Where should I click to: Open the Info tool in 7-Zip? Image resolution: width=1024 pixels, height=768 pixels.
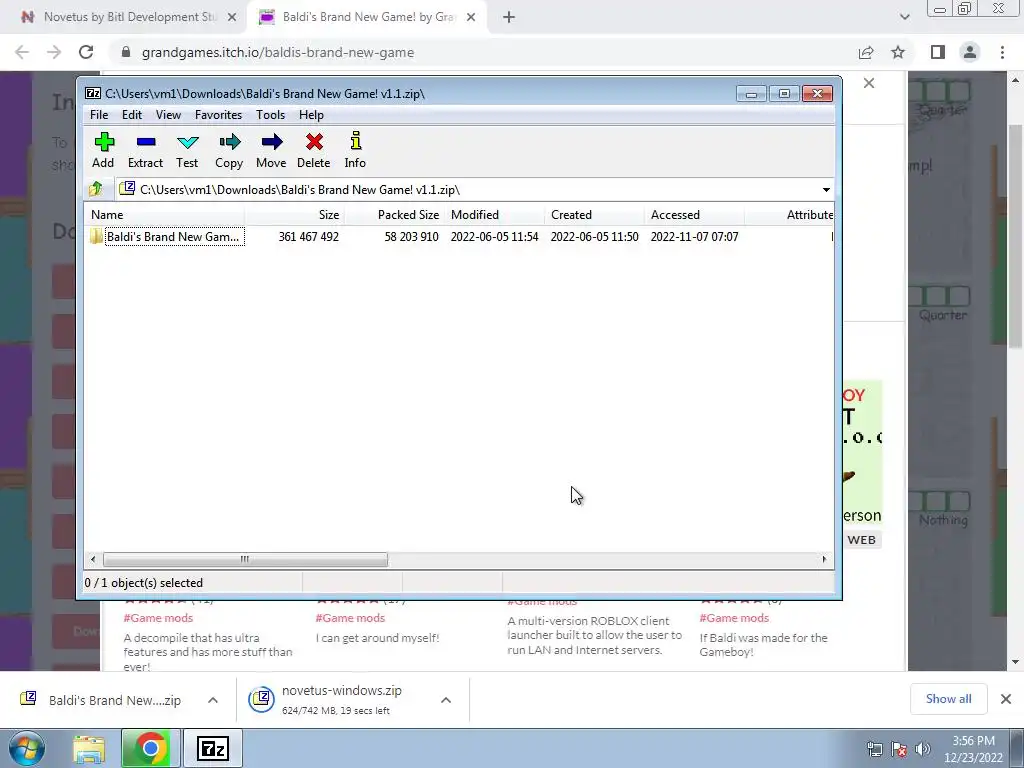pos(355,150)
